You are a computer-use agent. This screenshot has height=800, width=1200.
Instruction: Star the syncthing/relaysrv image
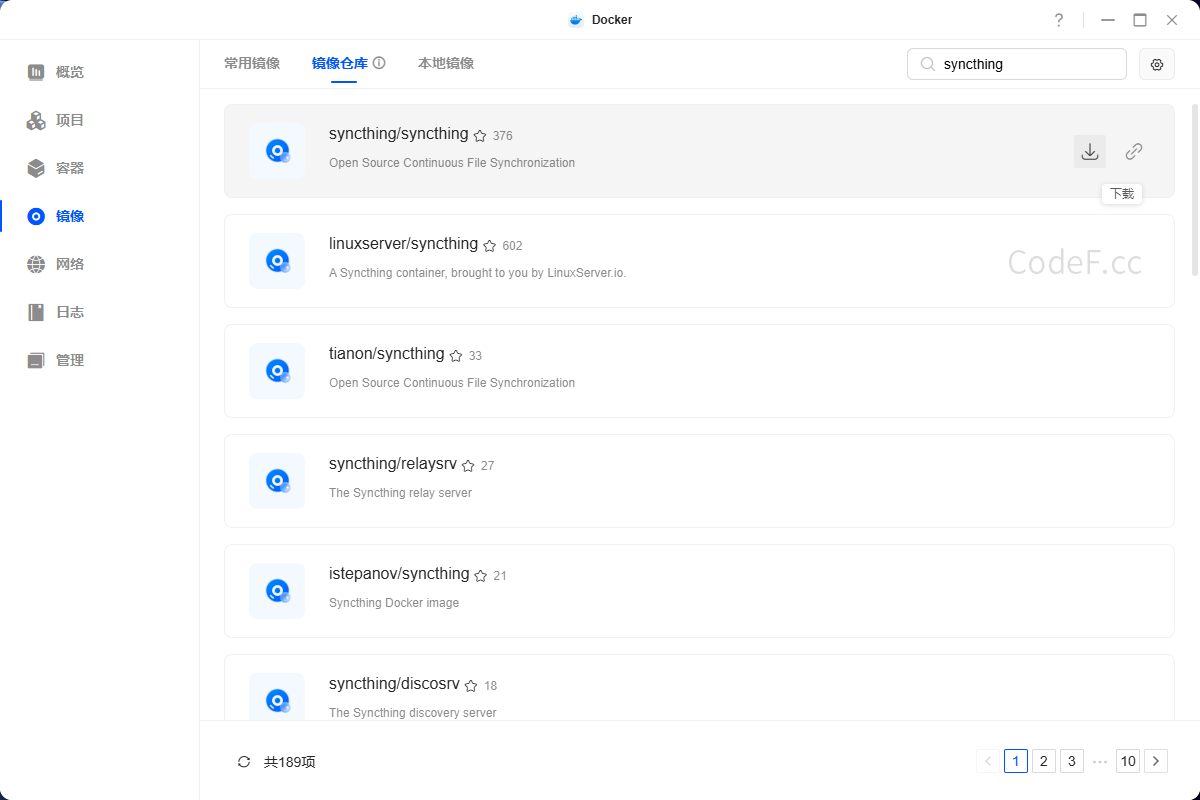tap(468, 466)
